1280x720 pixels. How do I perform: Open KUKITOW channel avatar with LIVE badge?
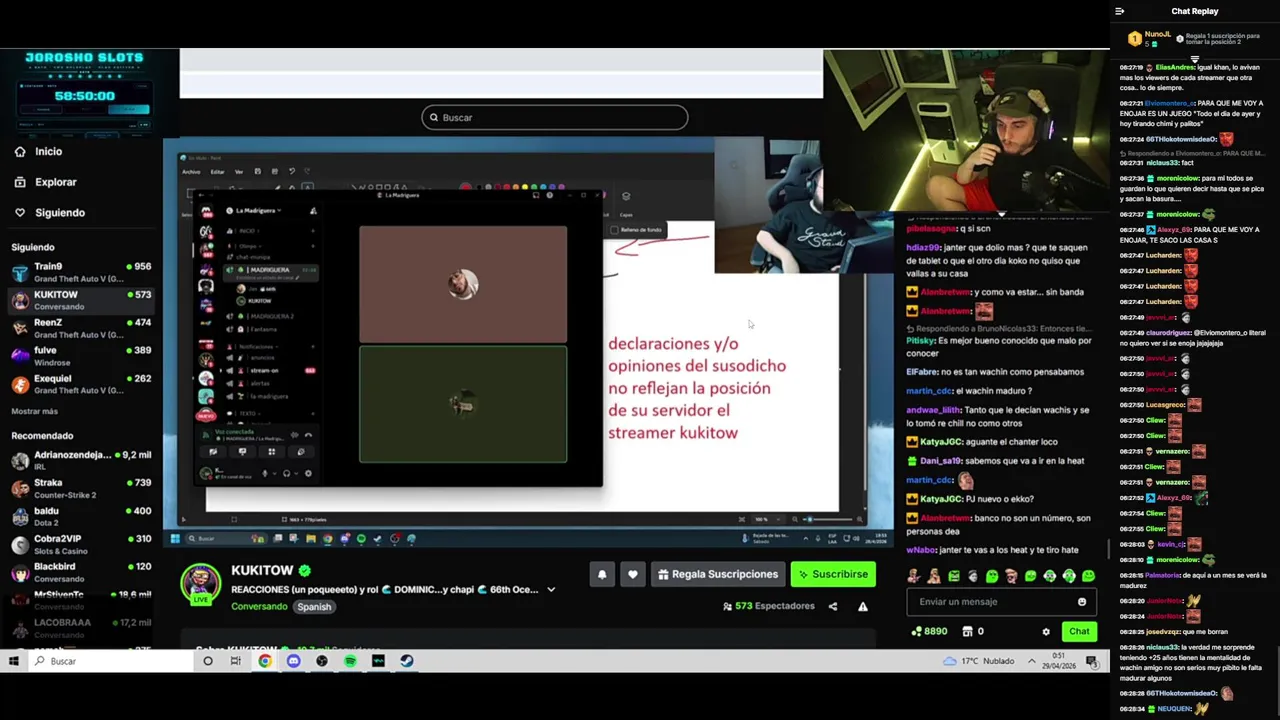click(x=201, y=584)
